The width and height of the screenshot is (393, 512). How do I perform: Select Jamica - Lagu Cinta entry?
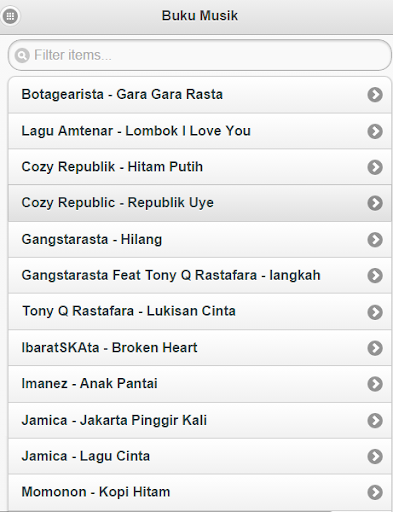[x=200, y=456]
